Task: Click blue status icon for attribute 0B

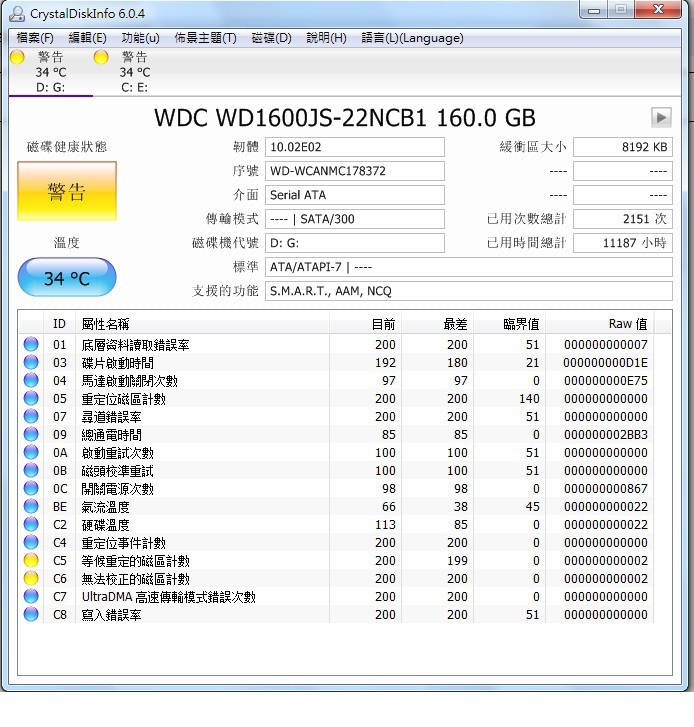Action: pos(31,470)
